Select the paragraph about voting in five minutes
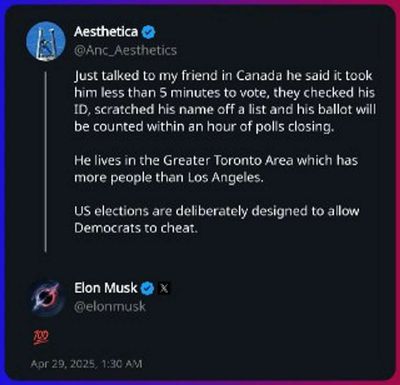This screenshot has height=385, width=400. tap(225, 101)
